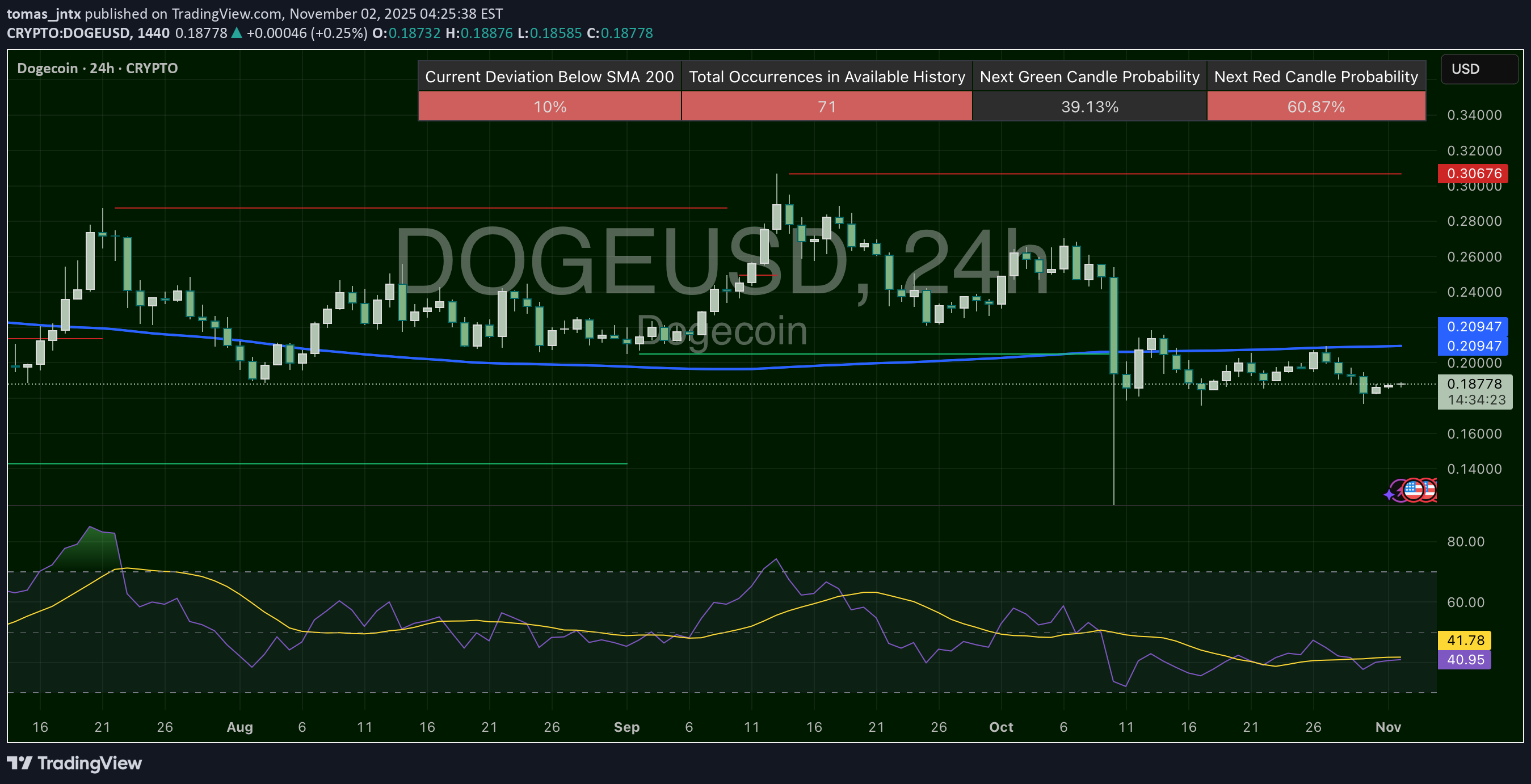Select the leftmost US flag emoji sticker
The width and height of the screenshot is (1531, 784).
(x=1414, y=491)
